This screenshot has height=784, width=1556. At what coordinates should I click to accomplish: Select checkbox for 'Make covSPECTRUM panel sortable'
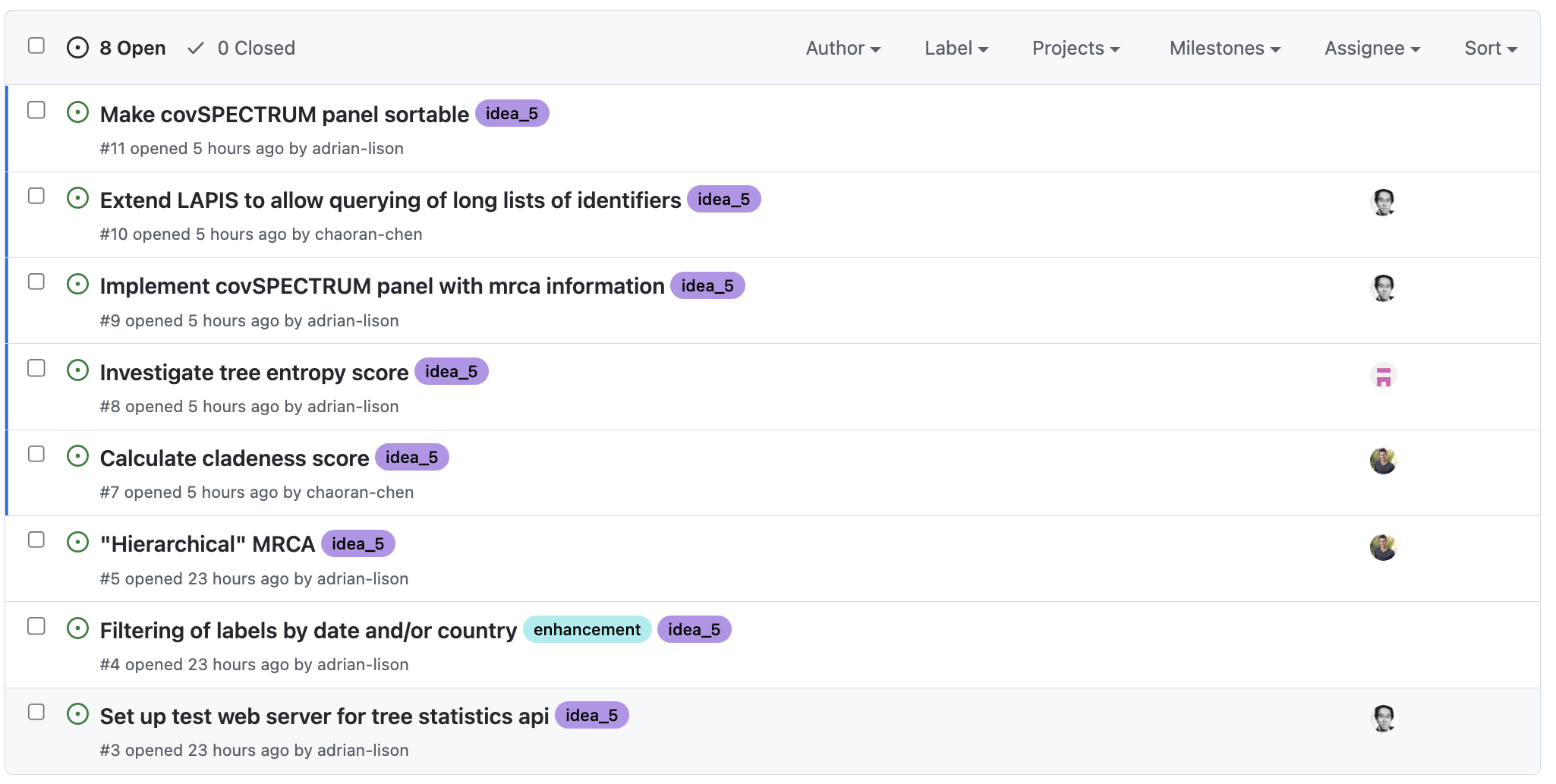pyautogui.click(x=36, y=110)
